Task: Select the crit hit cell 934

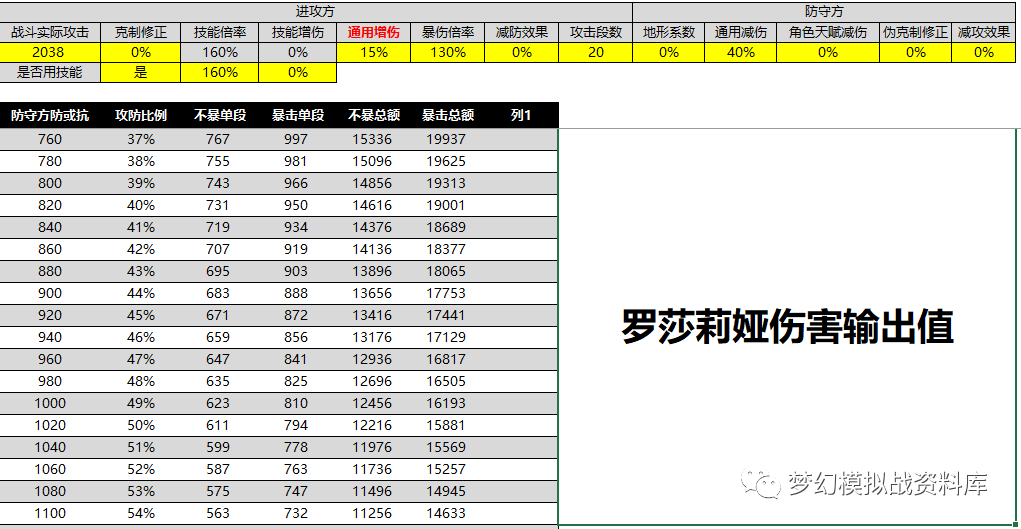Action: click(296, 227)
